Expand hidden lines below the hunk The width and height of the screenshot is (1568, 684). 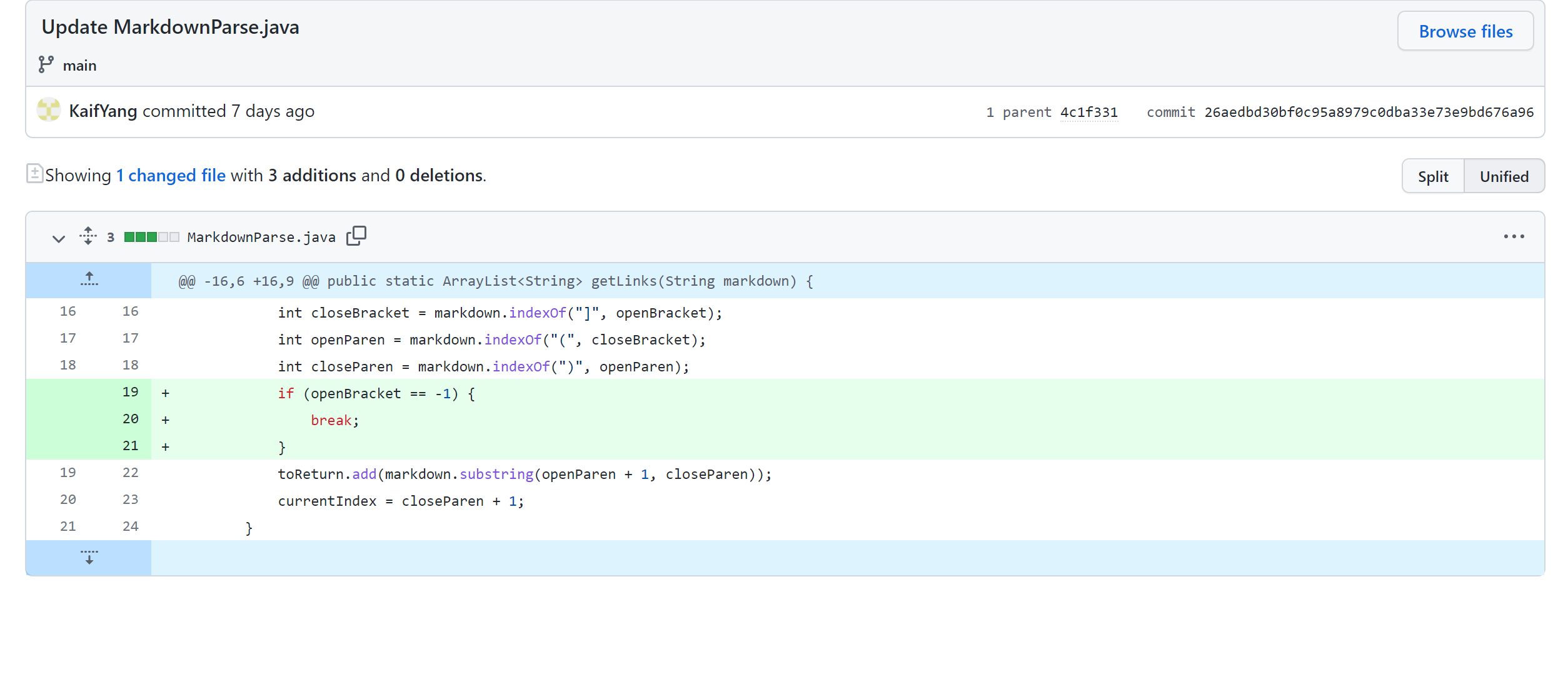pyautogui.click(x=89, y=557)
